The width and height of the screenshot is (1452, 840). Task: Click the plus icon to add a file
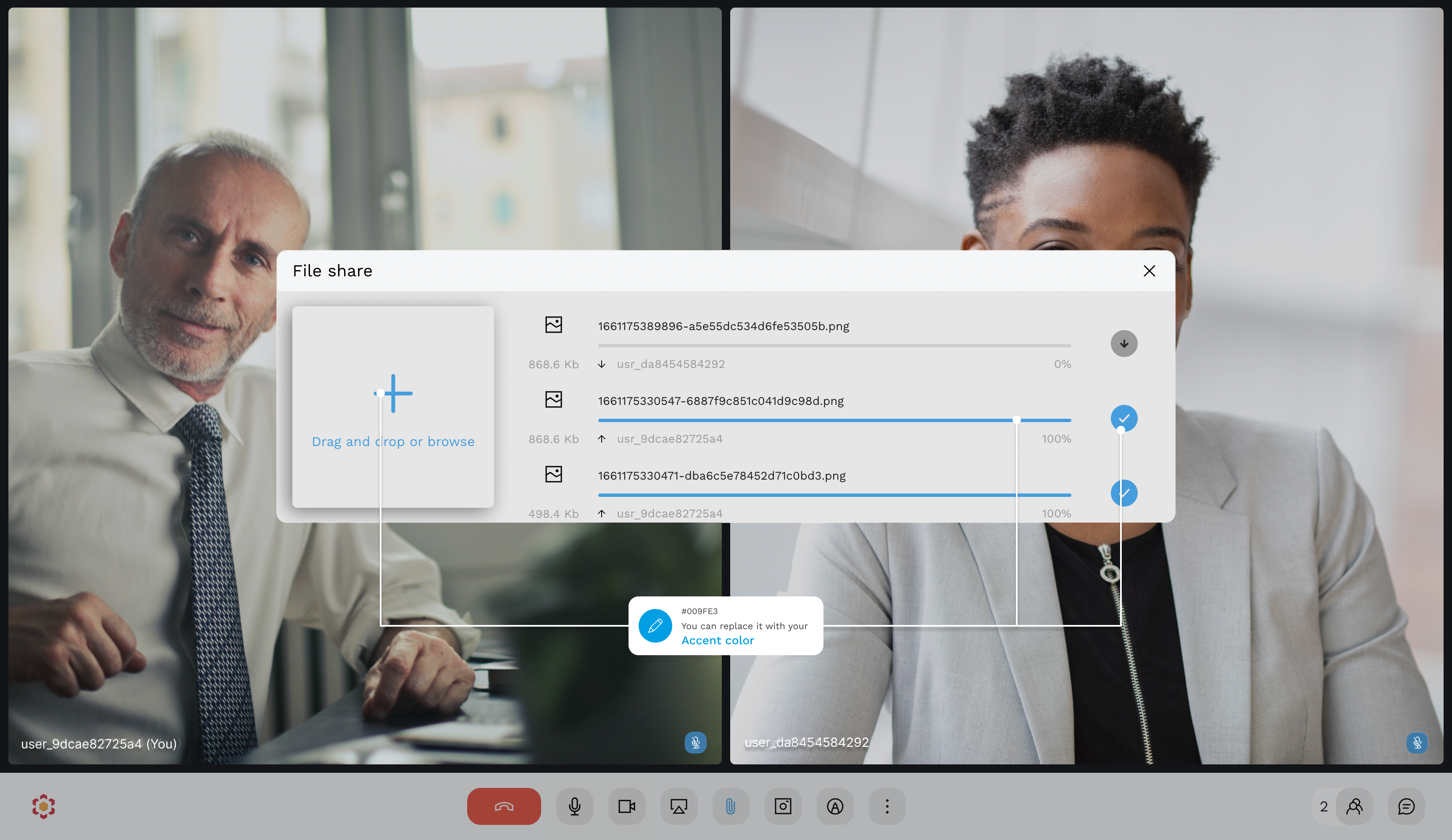click(x=394, y=394)
